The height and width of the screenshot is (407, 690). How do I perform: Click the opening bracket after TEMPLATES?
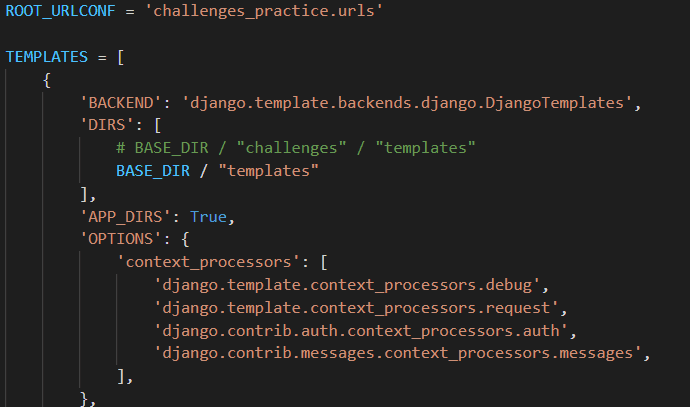pos(121,57)
